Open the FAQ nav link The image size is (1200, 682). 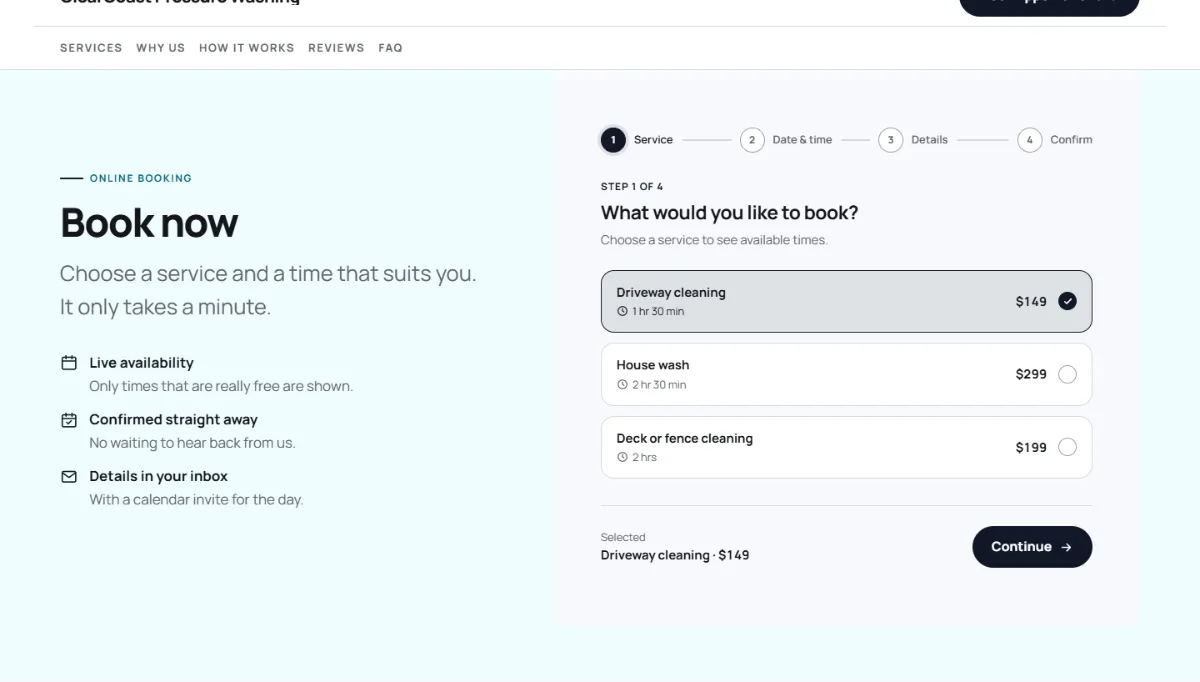(391, 48)
